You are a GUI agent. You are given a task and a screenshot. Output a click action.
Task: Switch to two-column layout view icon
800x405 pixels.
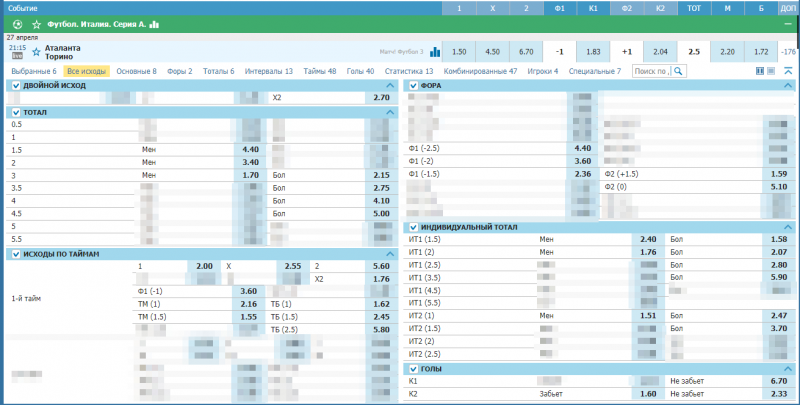click(x=760, y=71)
